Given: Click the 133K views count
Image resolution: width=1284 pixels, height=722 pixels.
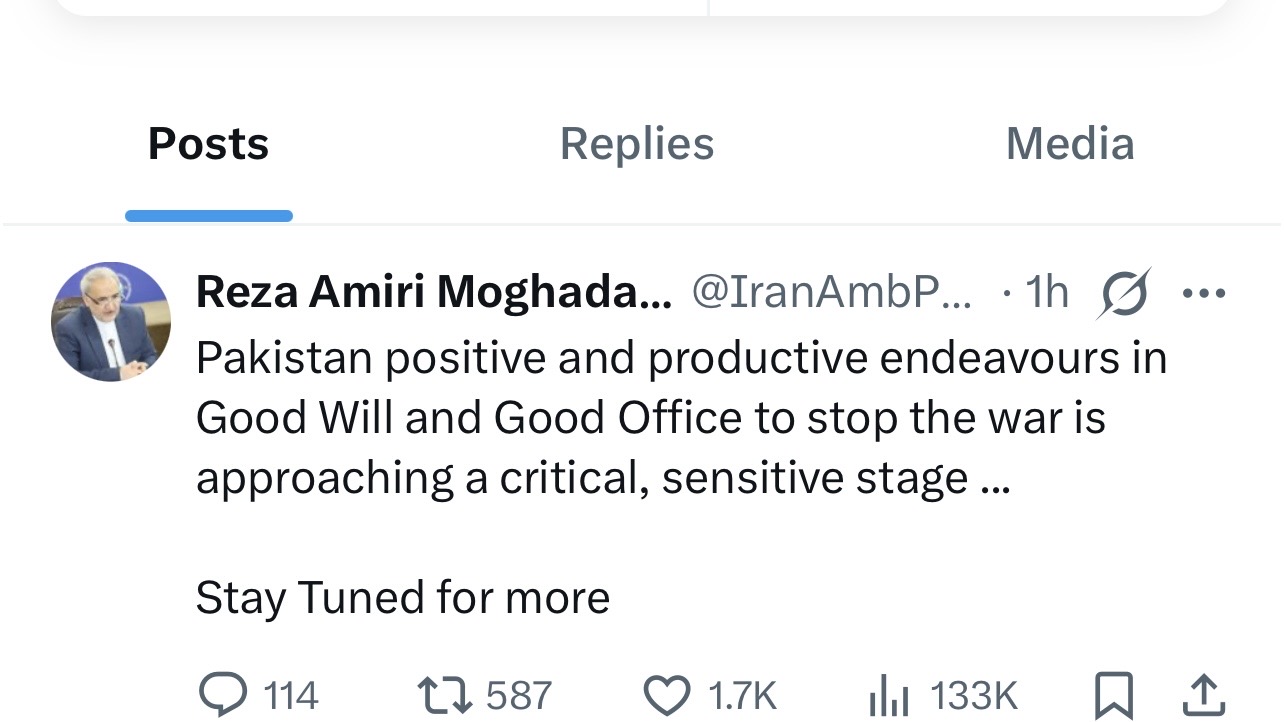Looking at the screenshot, I should click(x=973, y=695).
